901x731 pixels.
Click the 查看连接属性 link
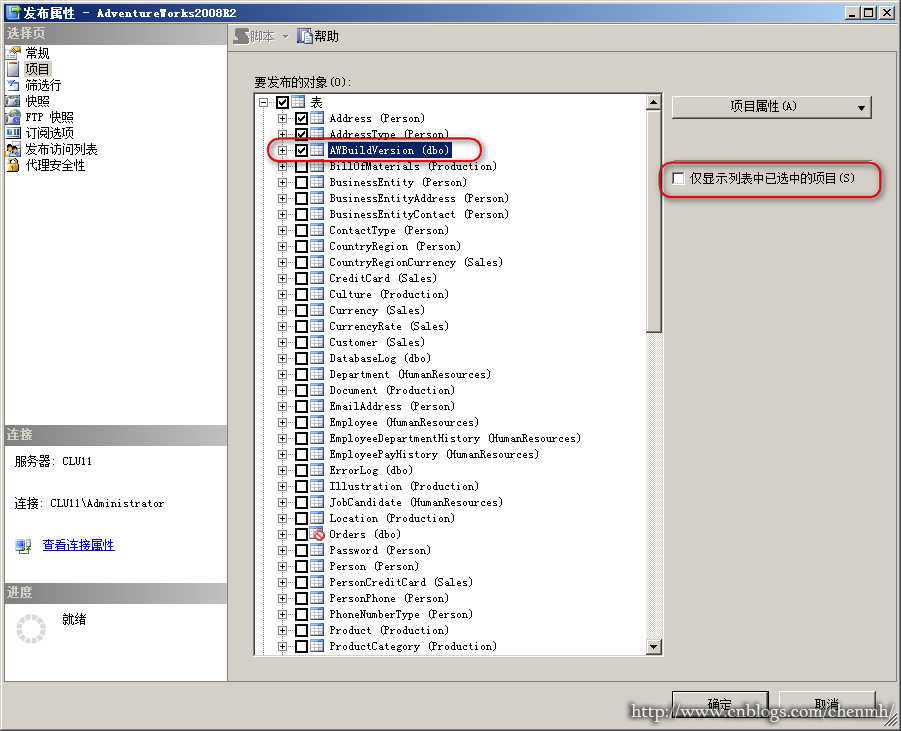pyautogui.click(x=79, y=545)
